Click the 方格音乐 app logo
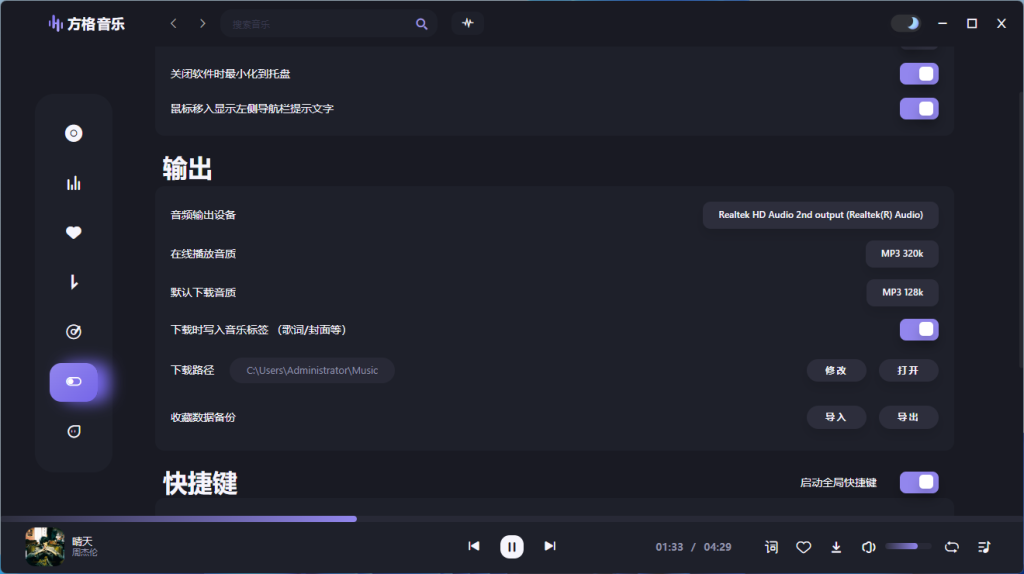This screenshot has width=1024, height=574. click(x=86, y=24)
